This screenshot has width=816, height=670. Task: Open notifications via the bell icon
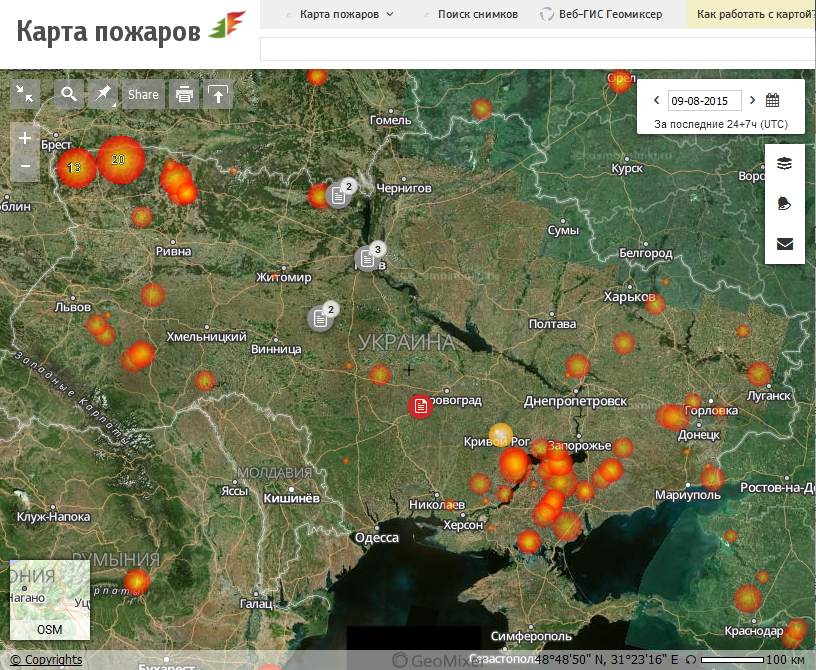pyautogui.click(x=784, y=201)
